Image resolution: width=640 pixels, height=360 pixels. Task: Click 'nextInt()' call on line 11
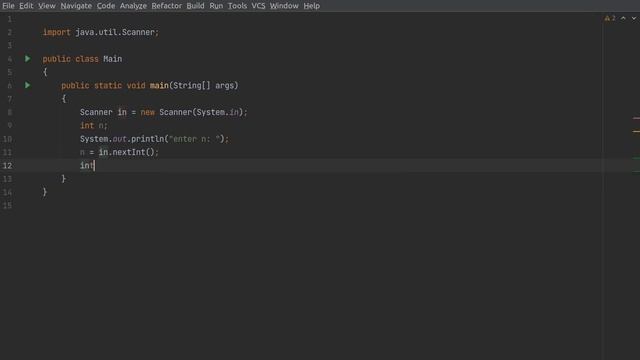(133, 152)
